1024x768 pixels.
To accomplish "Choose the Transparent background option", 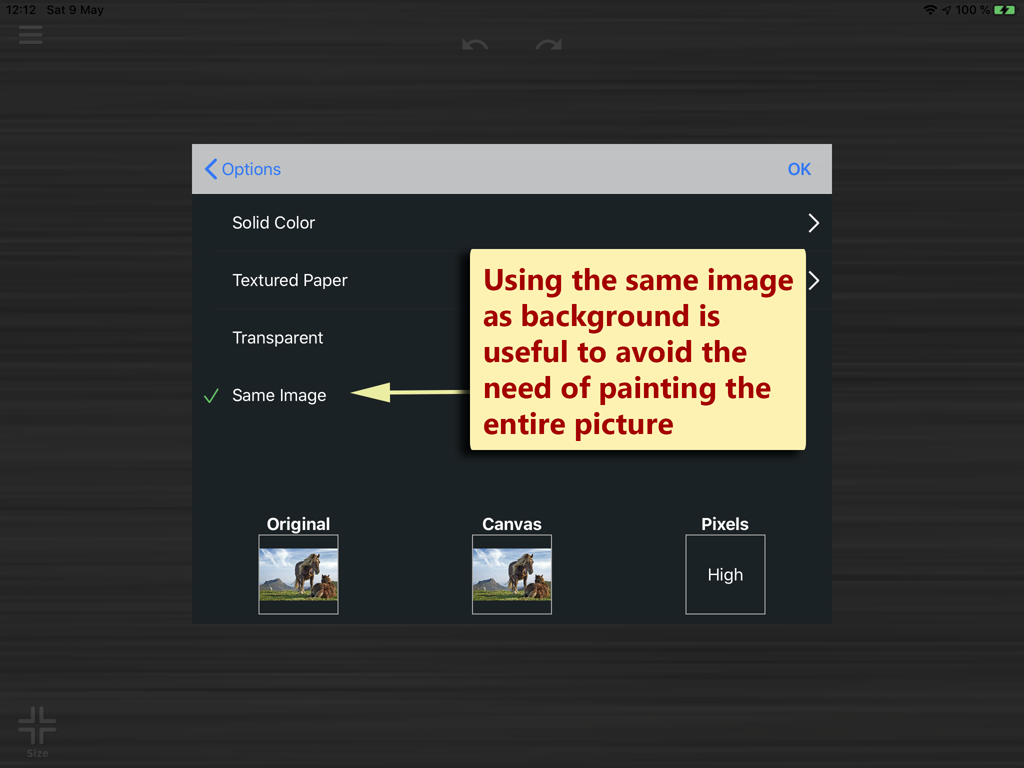I will point(278,338).
